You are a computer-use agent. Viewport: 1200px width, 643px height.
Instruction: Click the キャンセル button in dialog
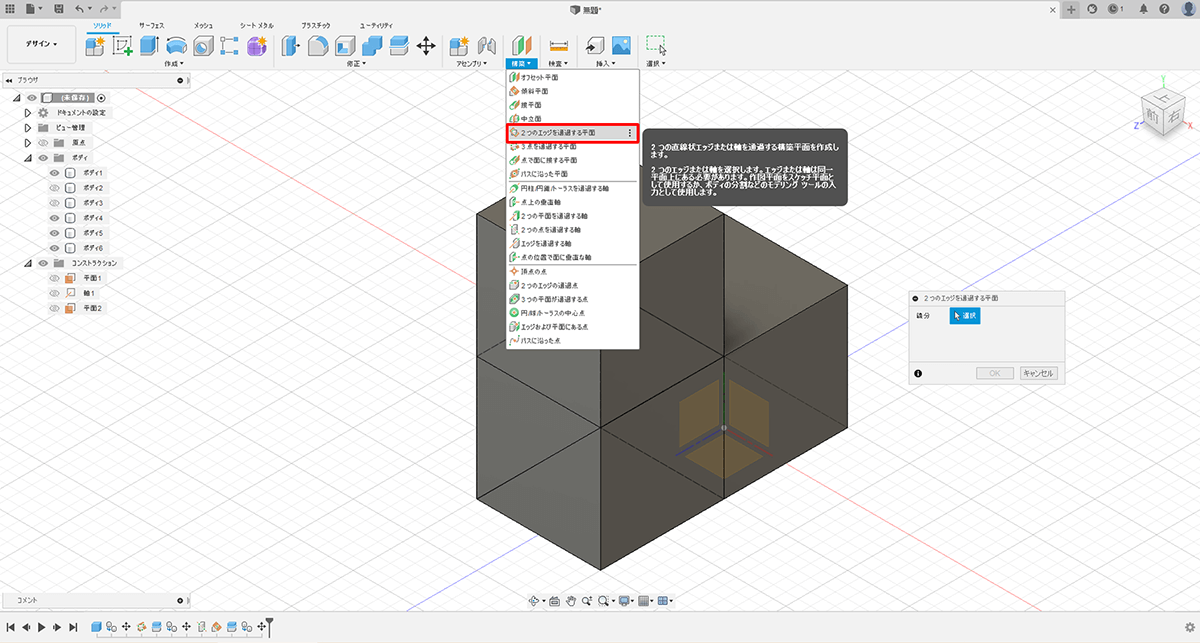[x=1038, y=373]
